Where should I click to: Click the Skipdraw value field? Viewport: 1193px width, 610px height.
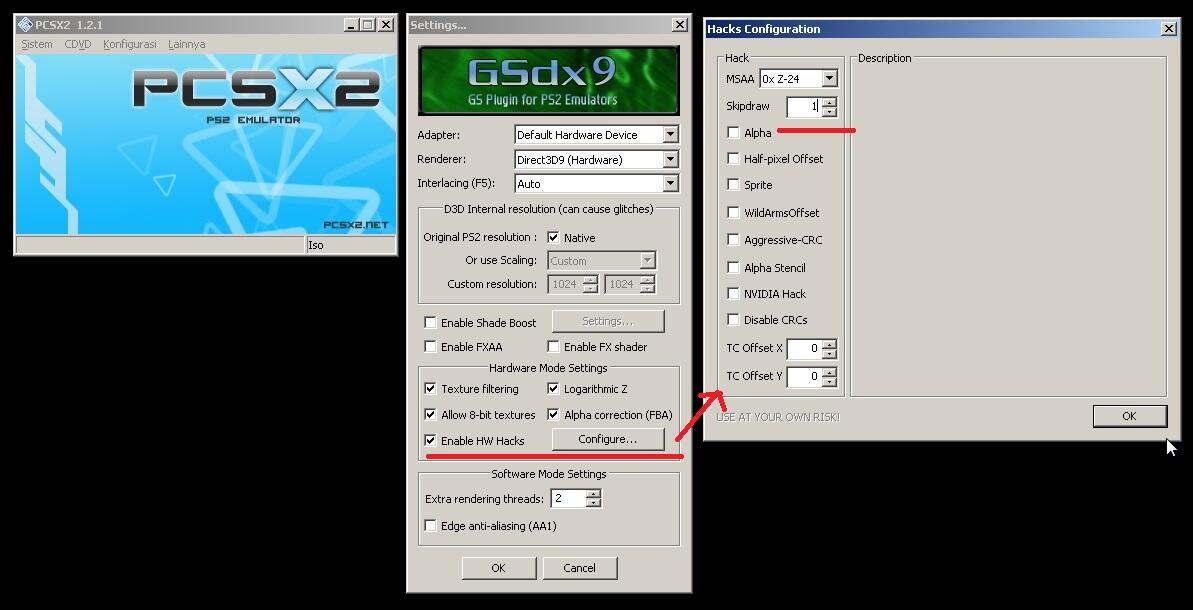(x=803, y=106)
